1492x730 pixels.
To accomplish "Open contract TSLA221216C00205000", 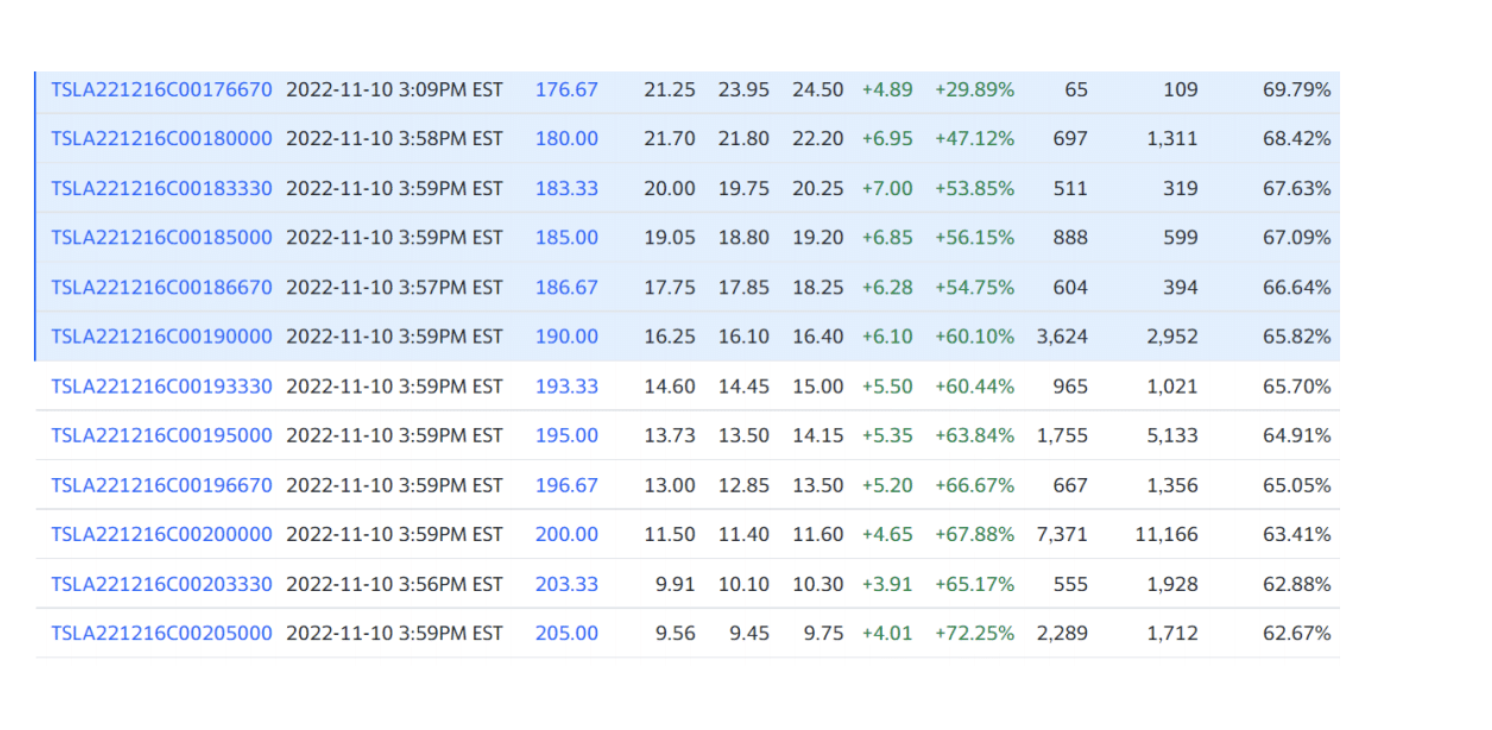I will coord(161,633).
